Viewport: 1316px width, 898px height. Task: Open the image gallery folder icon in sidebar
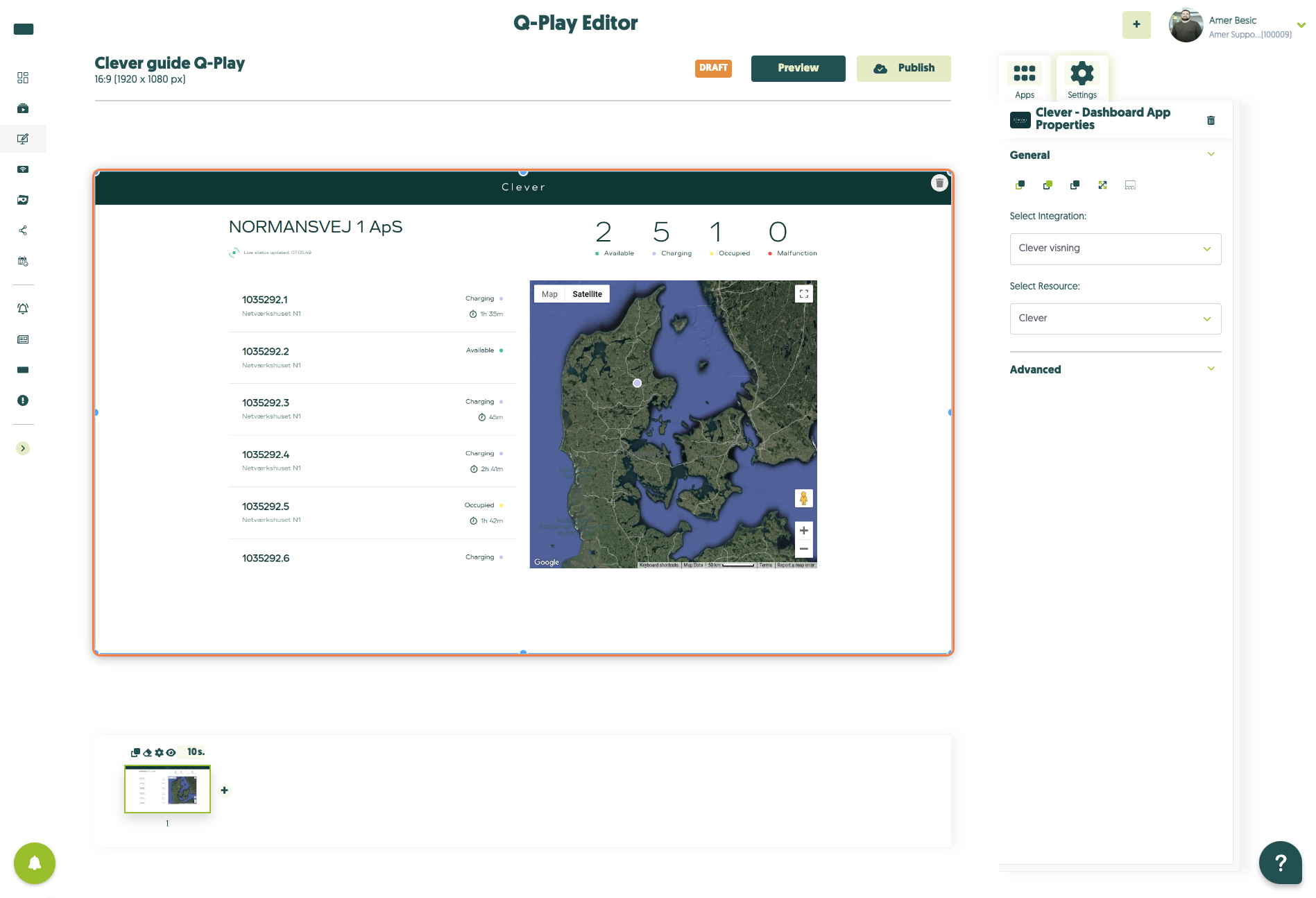23,200
